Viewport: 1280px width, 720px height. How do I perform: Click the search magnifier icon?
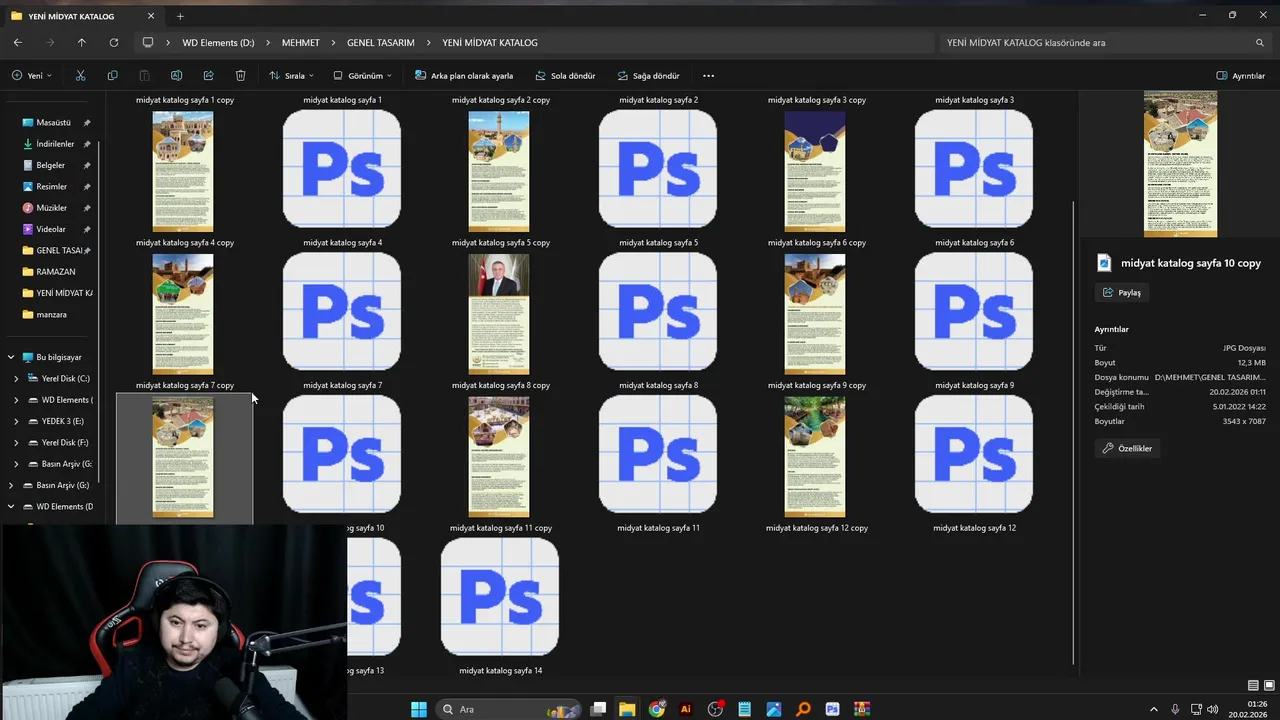(x=1260, y=43)
